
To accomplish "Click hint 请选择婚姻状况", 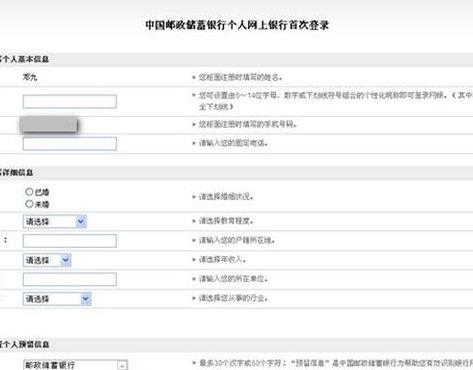I will coord(226,197).
